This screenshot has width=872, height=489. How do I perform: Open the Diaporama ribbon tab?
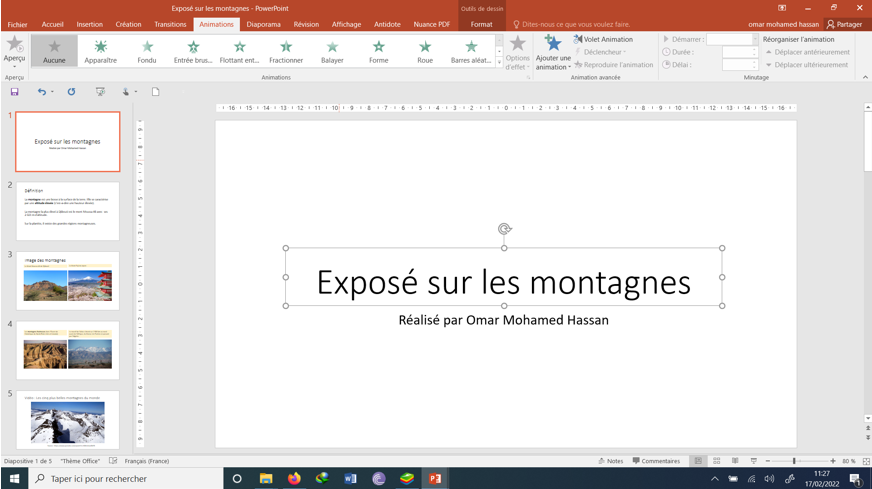(x=263, y=24)
